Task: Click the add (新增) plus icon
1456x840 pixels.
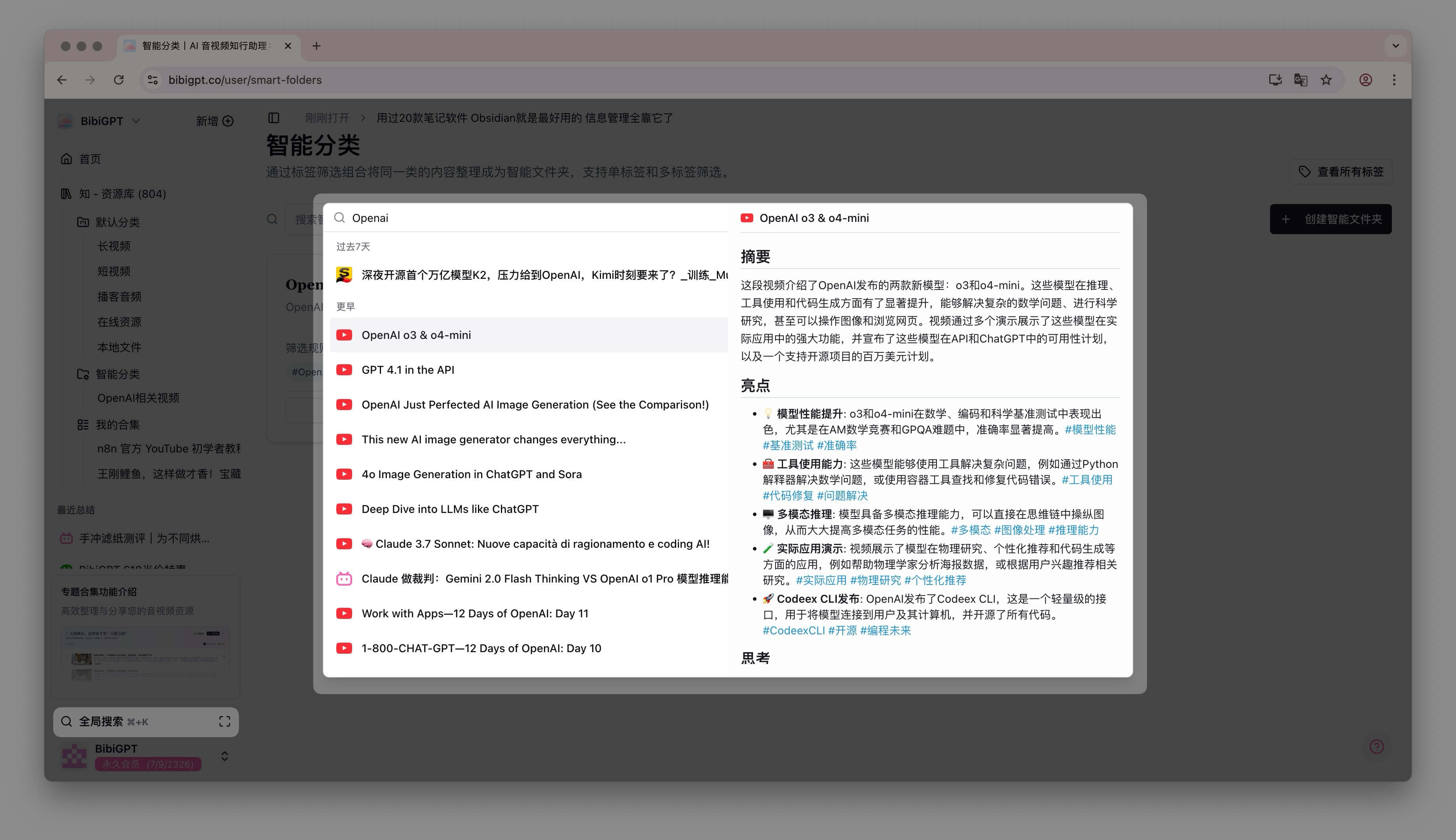Action: click(x=229, y=121)
